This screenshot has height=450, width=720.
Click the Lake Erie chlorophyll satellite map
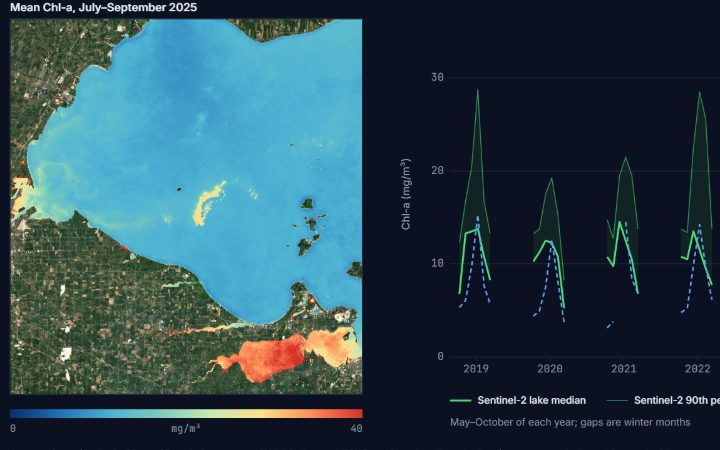tap(186, 206)
